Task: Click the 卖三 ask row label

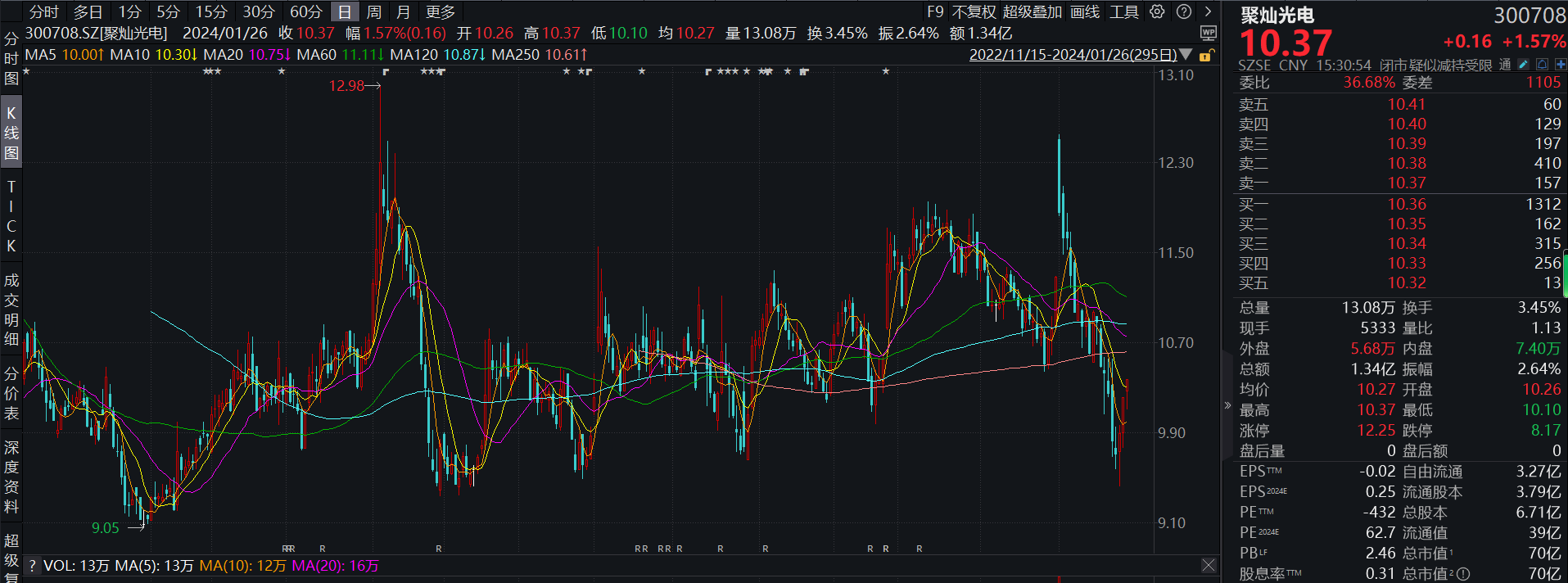Action: [x=1254, y=143]
